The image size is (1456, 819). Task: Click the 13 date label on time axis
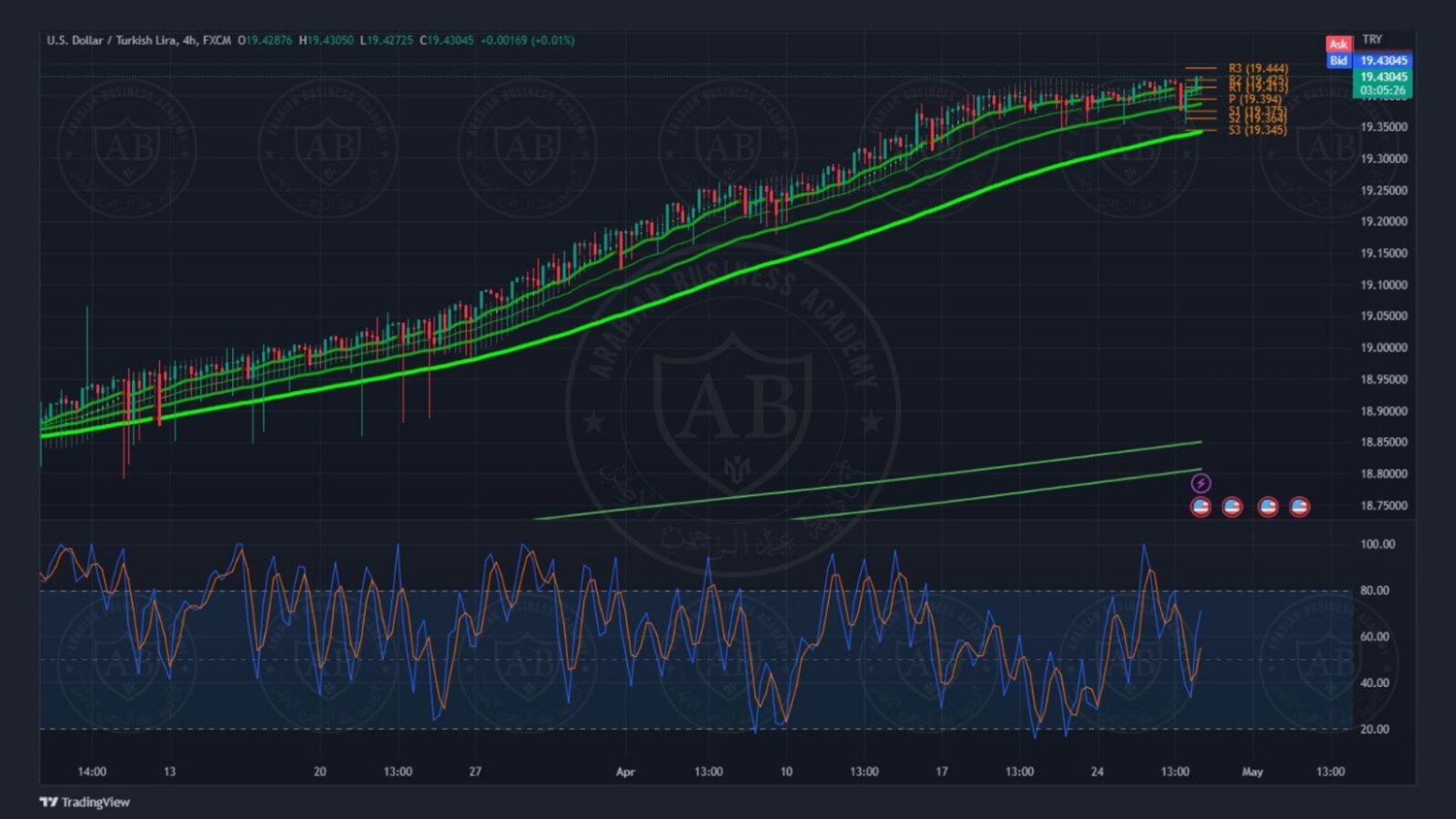pyautogui.click(x=170, y=772)
